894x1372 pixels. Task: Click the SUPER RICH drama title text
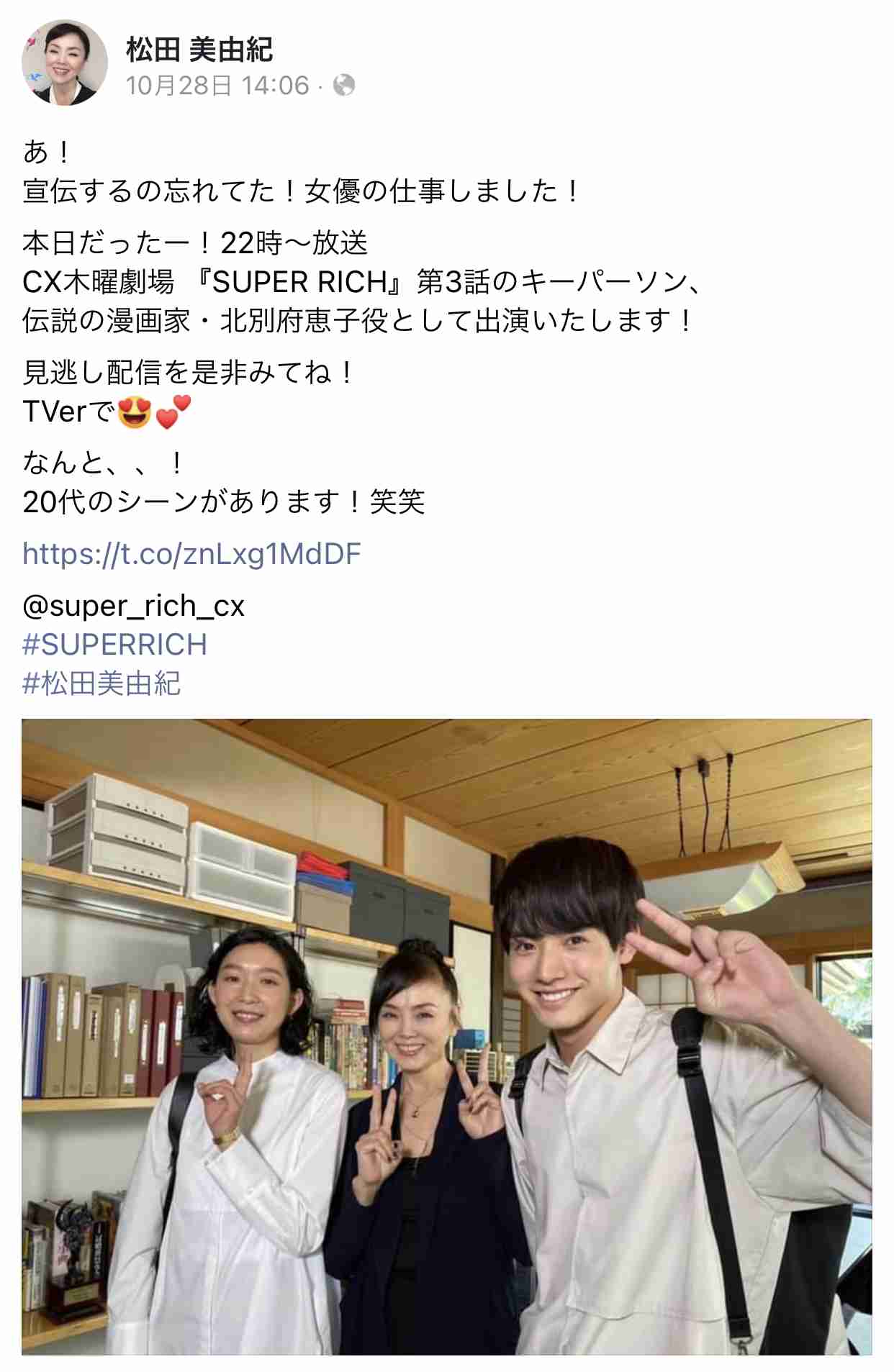pyautogui.click(x=300, y=282)
